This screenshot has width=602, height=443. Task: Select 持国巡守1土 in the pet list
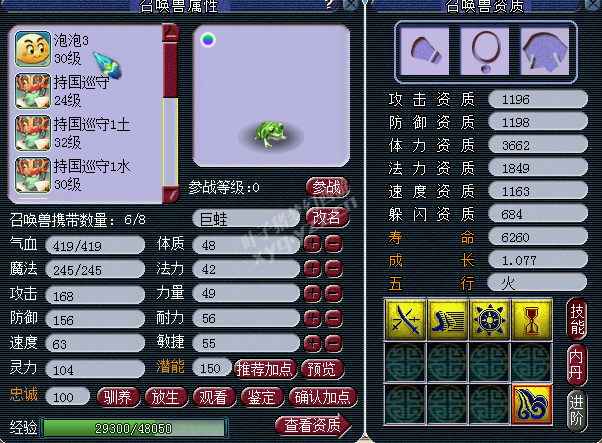click(x=88, y=133)
